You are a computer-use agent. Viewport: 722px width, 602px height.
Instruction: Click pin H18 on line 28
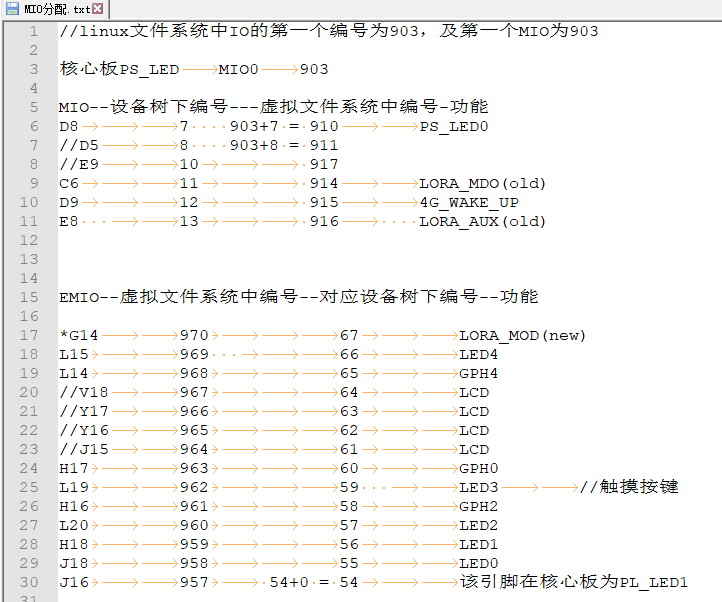pos(74,544)
